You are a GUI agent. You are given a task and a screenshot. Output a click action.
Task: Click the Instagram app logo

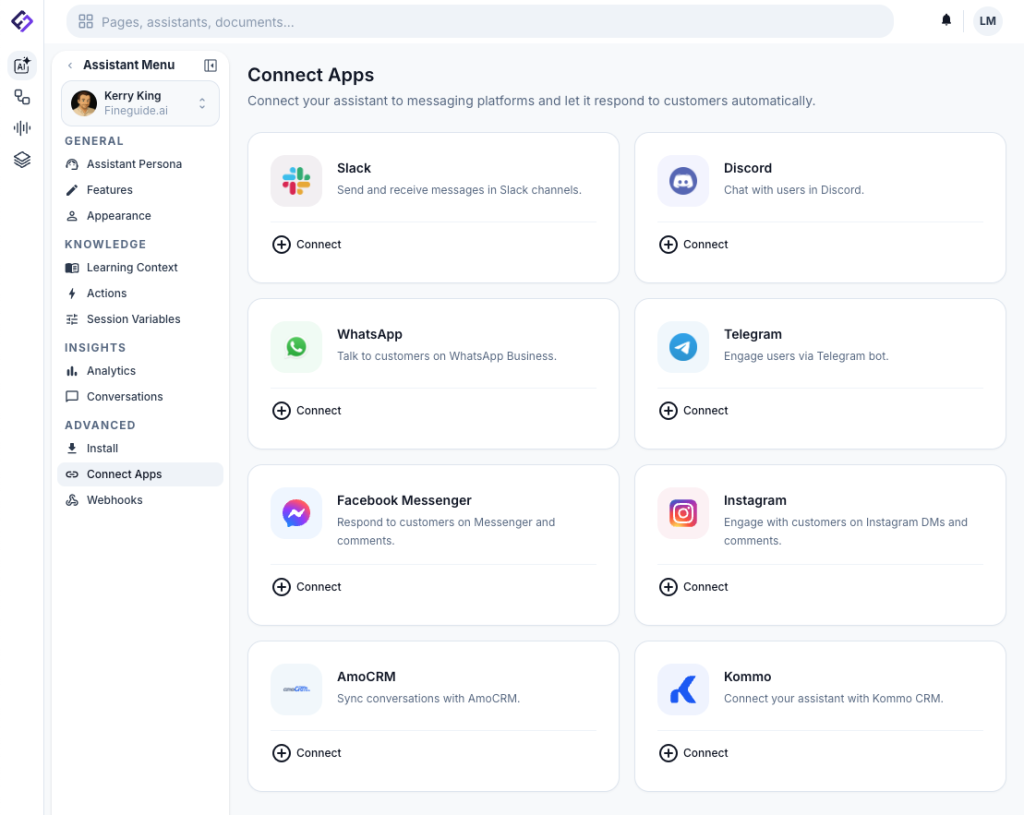coord(683,514)
